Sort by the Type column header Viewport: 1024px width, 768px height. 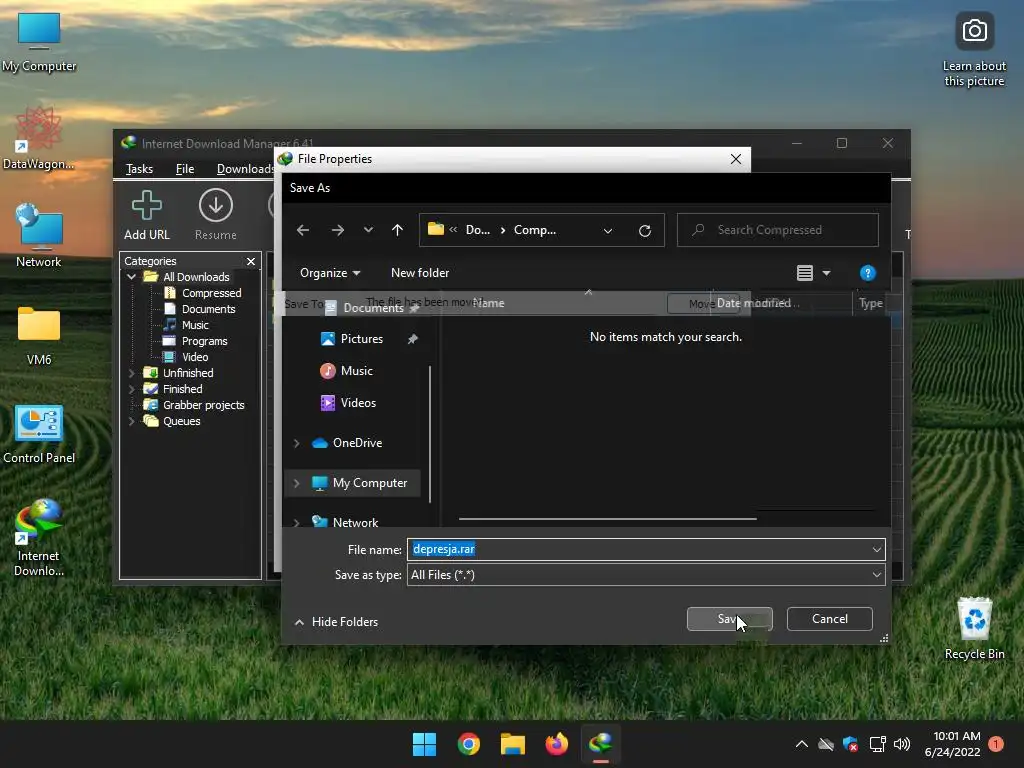(x=870, y=303)
